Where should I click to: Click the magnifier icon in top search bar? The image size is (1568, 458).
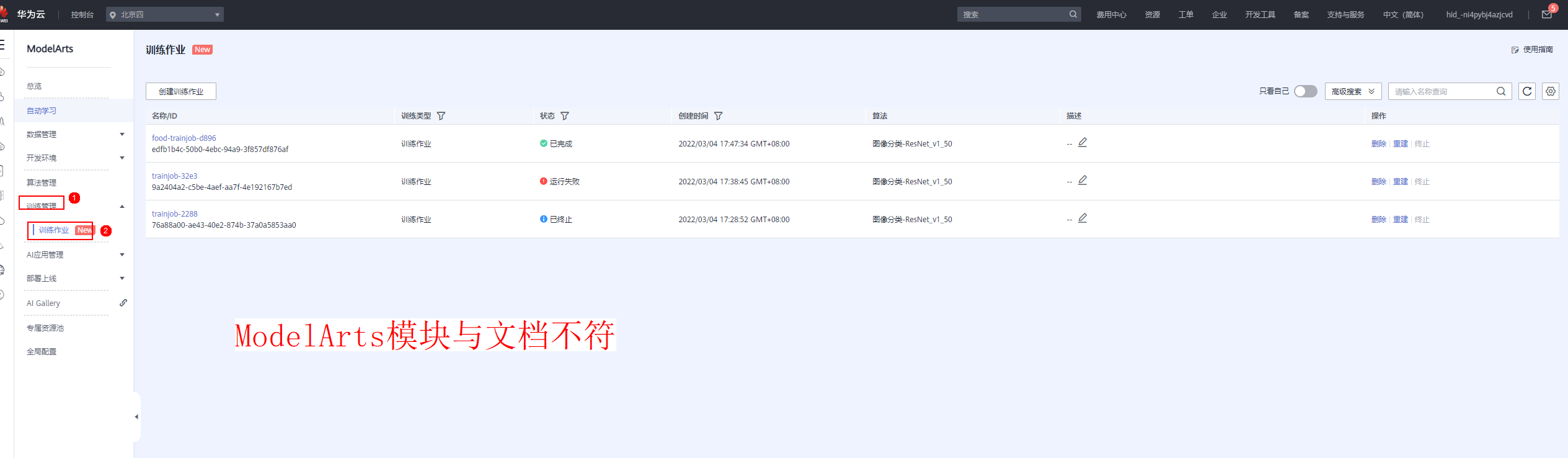coord(1073,14)
